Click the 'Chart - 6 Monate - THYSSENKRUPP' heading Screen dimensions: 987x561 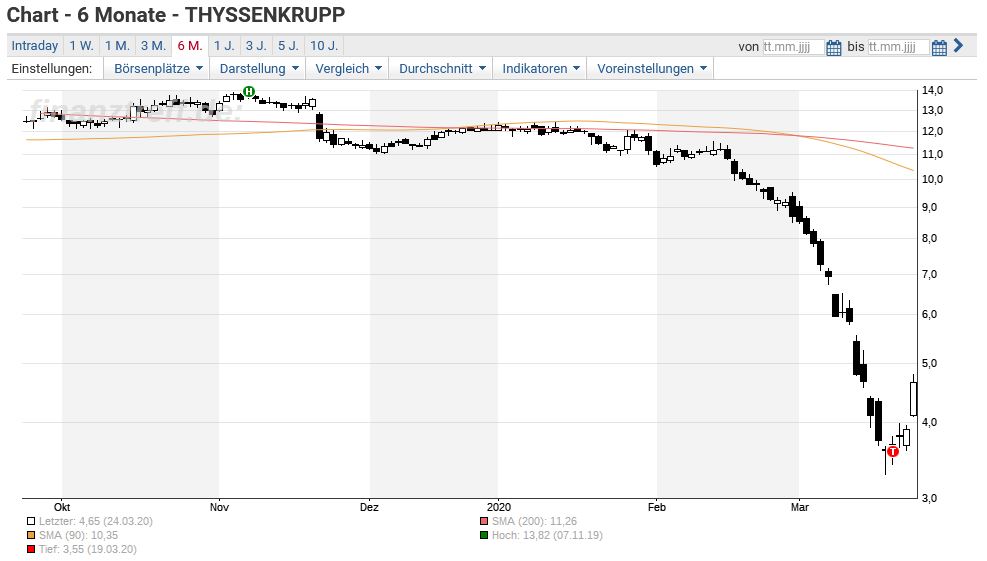tap(176, 14)
